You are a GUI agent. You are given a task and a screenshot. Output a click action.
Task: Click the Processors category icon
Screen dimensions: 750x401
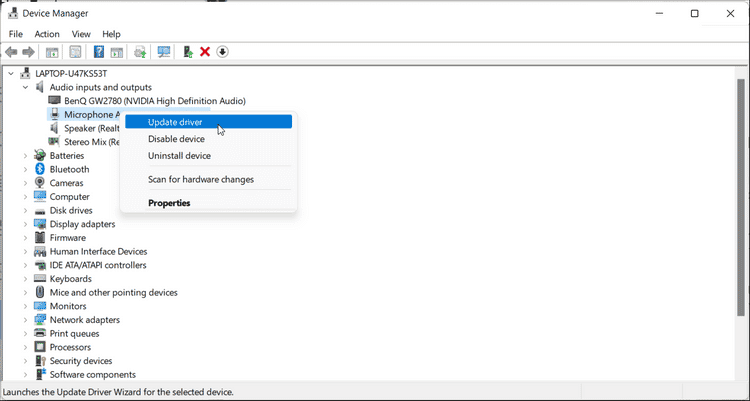coord(40,347)
